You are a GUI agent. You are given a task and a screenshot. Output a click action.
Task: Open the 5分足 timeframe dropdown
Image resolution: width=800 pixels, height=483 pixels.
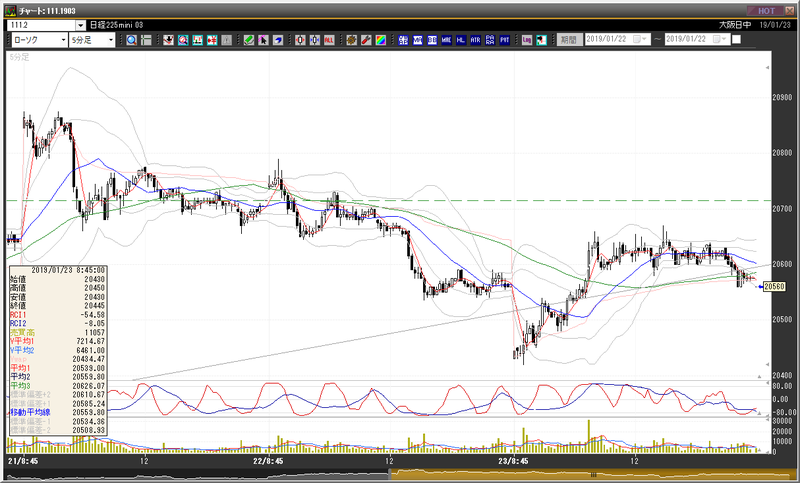[x=92, y=40]
